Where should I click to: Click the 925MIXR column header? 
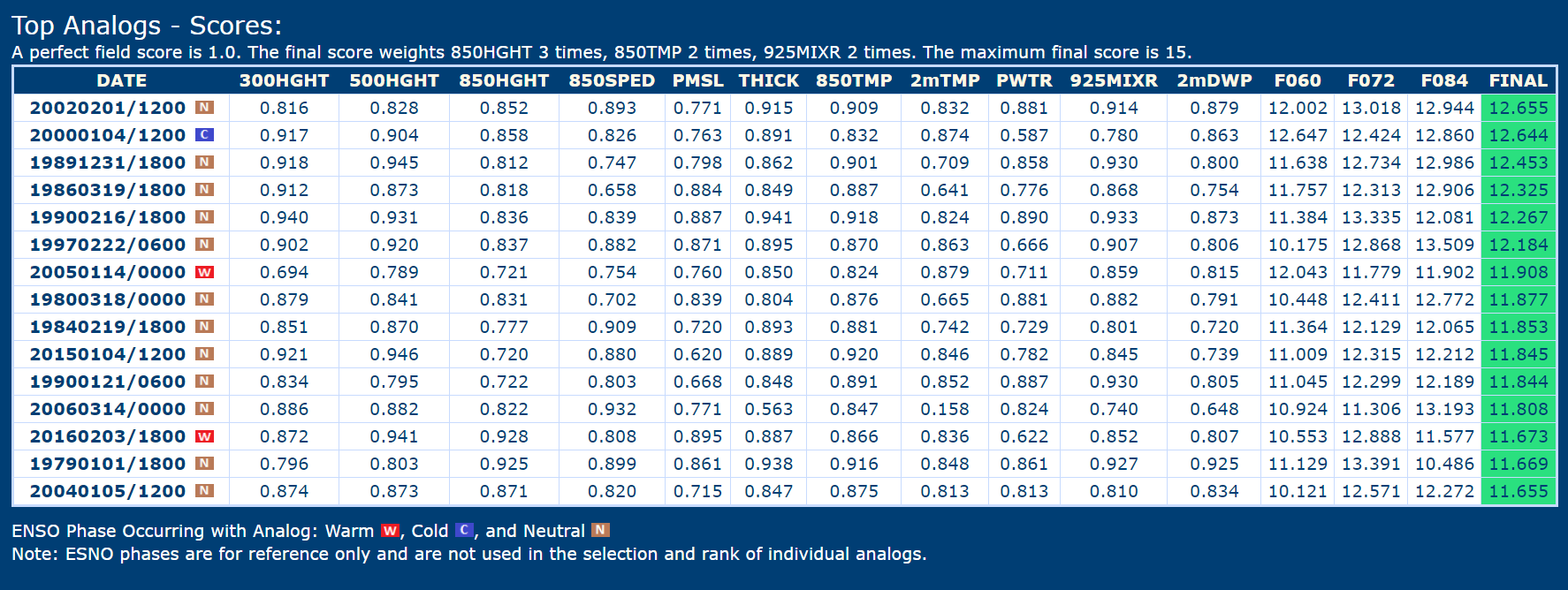click(x=1114, y=80)
